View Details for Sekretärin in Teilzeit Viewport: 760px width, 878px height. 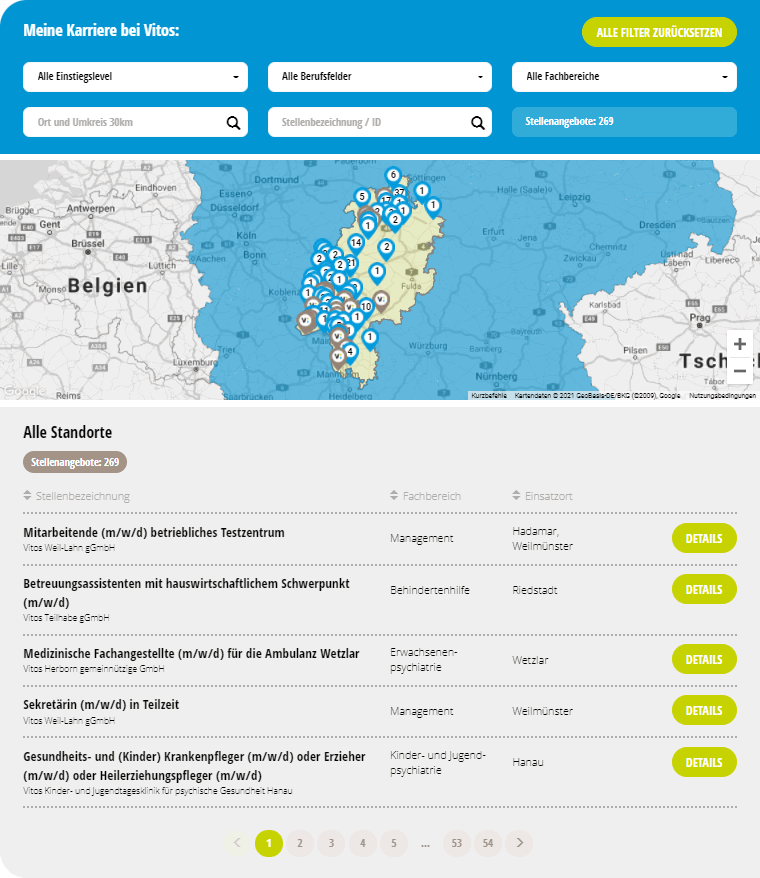(704, 710)
